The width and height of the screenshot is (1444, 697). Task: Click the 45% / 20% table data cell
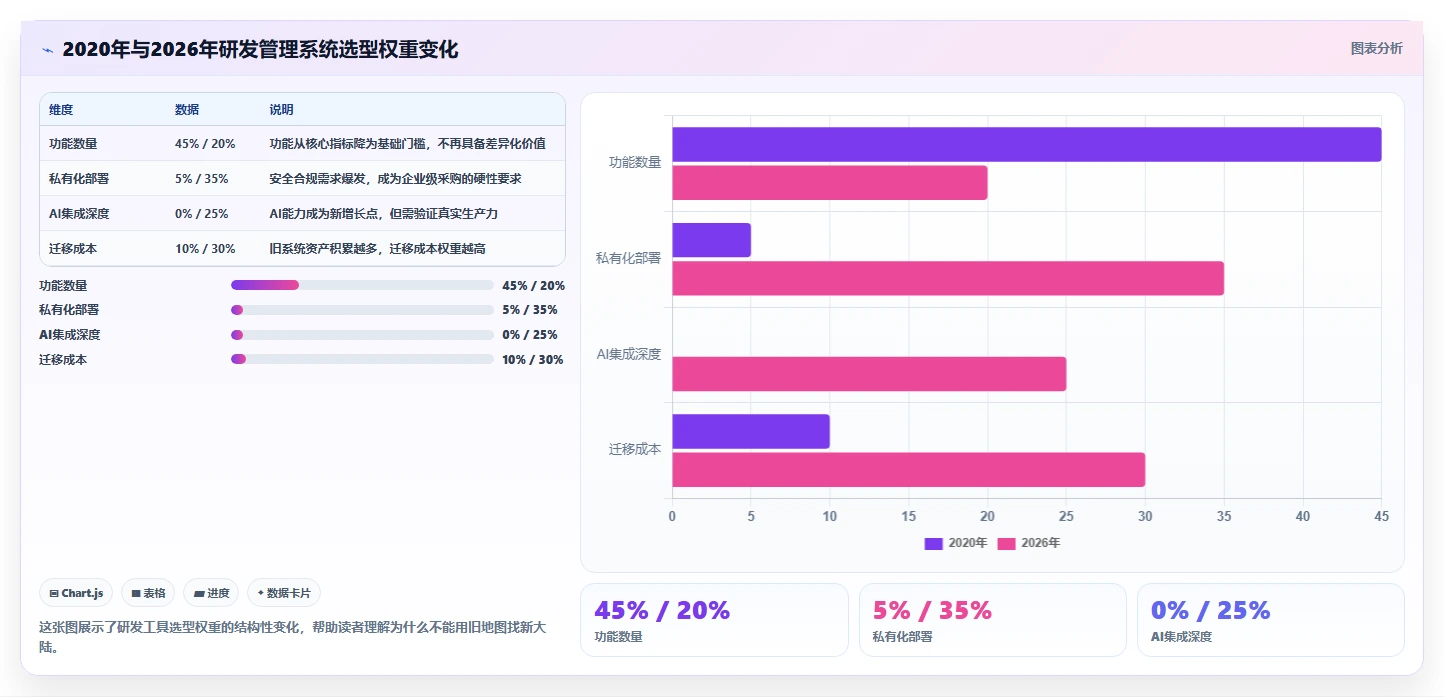pos(205,144)
